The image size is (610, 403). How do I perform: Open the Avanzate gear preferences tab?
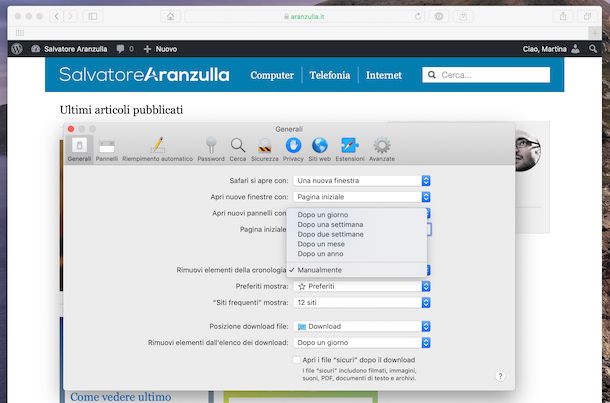(x=382, y=150)
